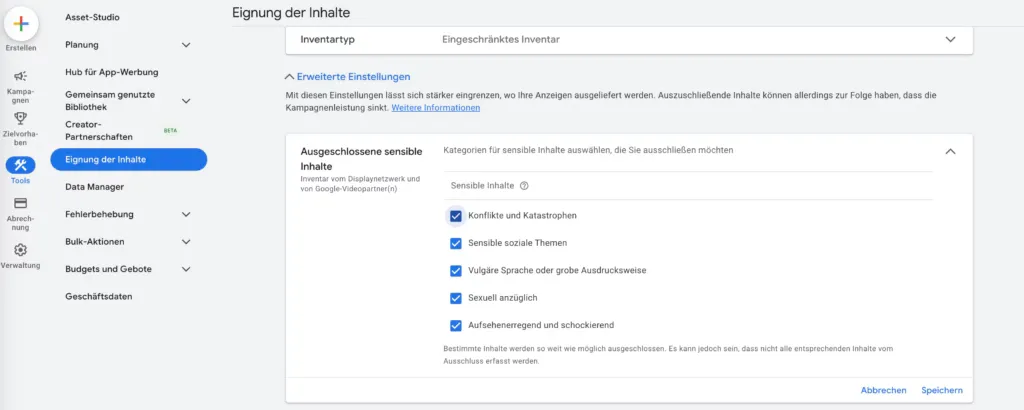Click Abbrechen button
1024x410 pixels.
pos(884,390)
